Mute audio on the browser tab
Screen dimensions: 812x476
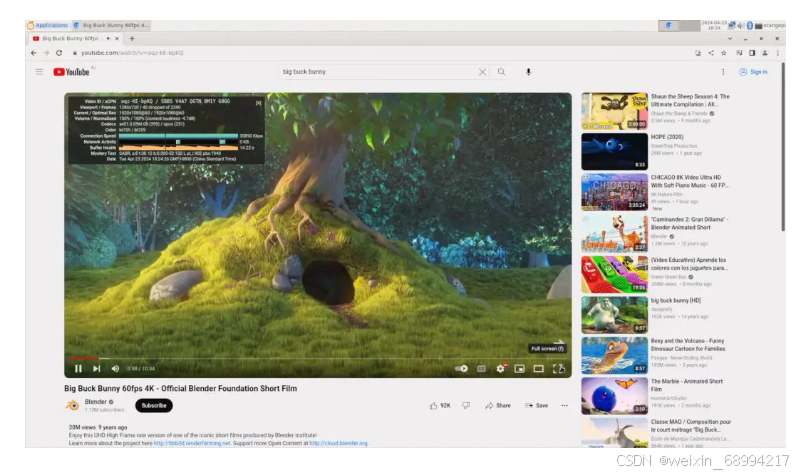point(108,39)
